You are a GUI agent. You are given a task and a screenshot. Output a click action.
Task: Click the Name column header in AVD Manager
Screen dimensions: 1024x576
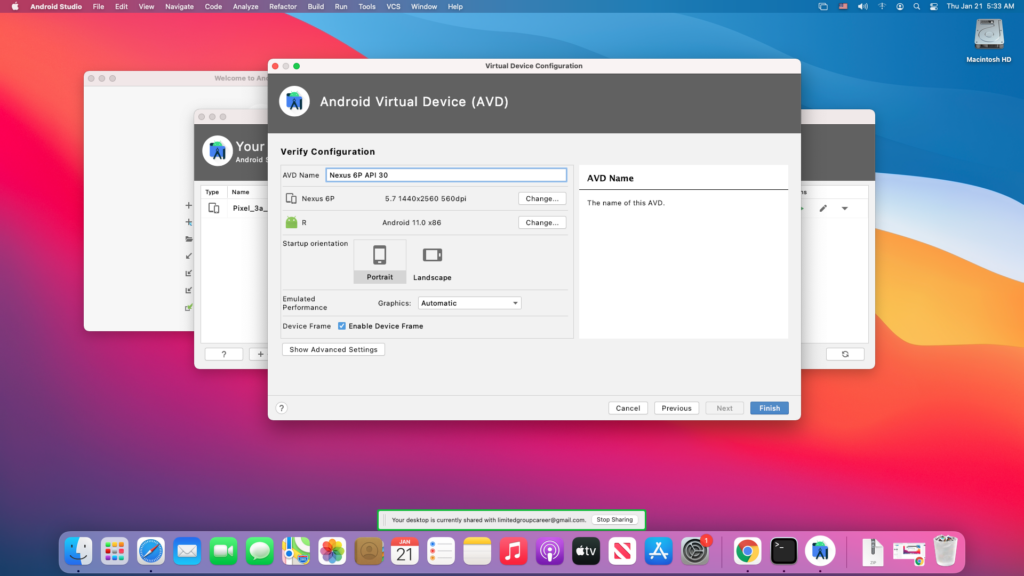[240, 192]
